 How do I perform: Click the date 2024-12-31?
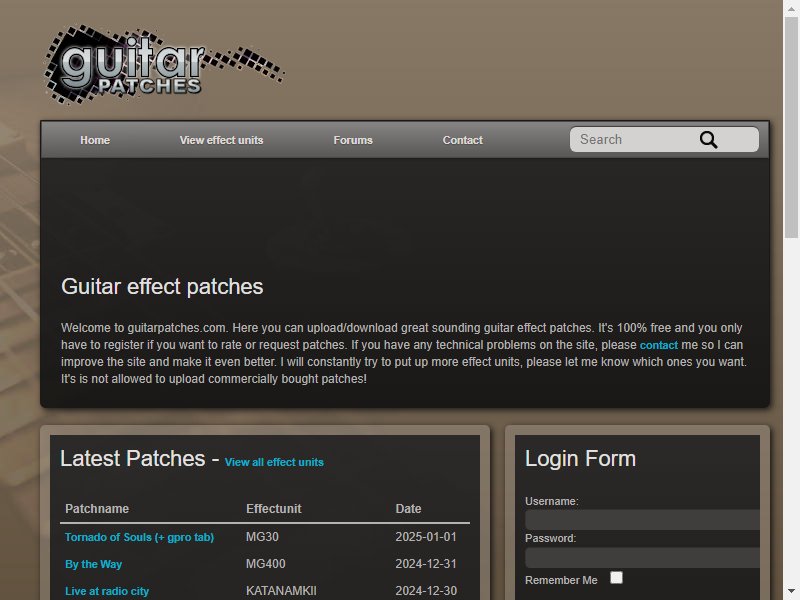pyautogui.click(x=426, y=564)
